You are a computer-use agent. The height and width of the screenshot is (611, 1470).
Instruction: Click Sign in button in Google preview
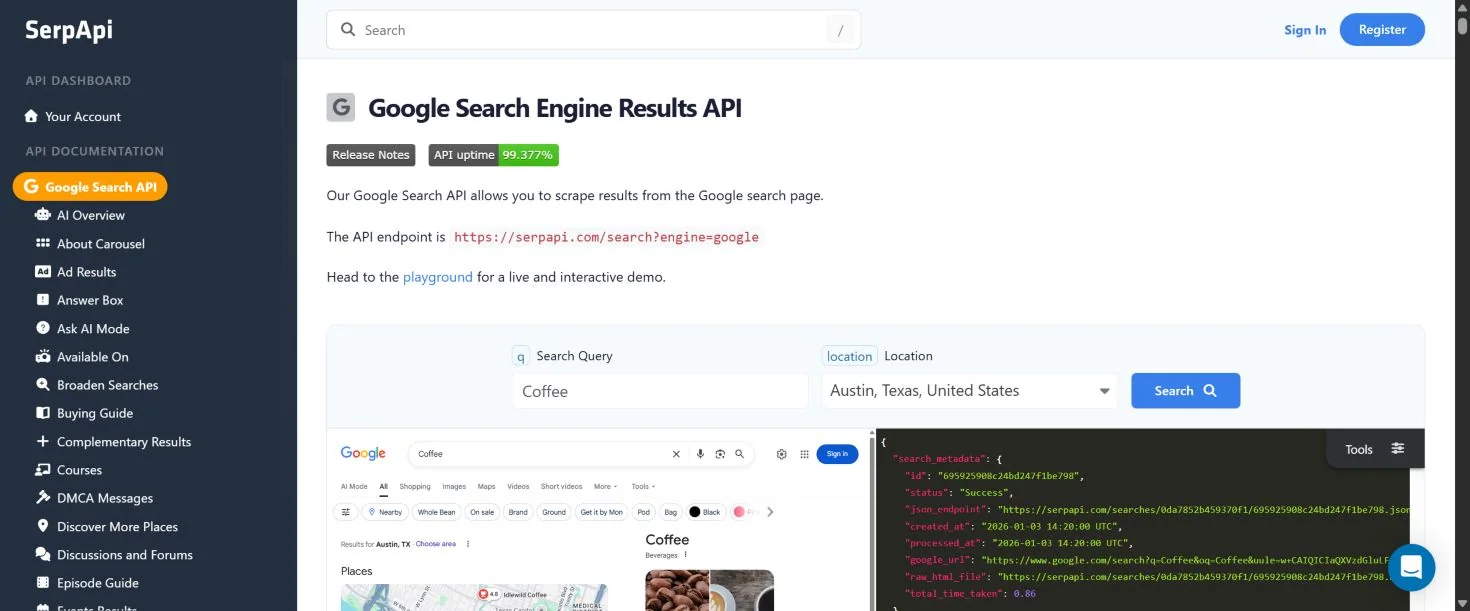pyautogui.click(x=838, y=454)
